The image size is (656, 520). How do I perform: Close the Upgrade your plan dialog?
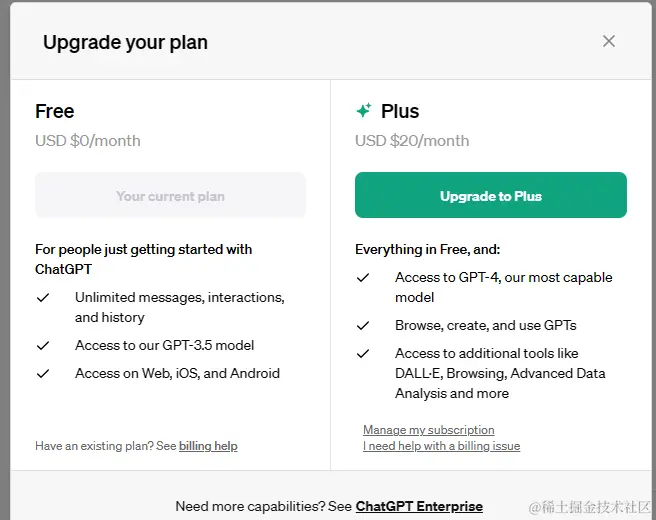click(609, 41)
